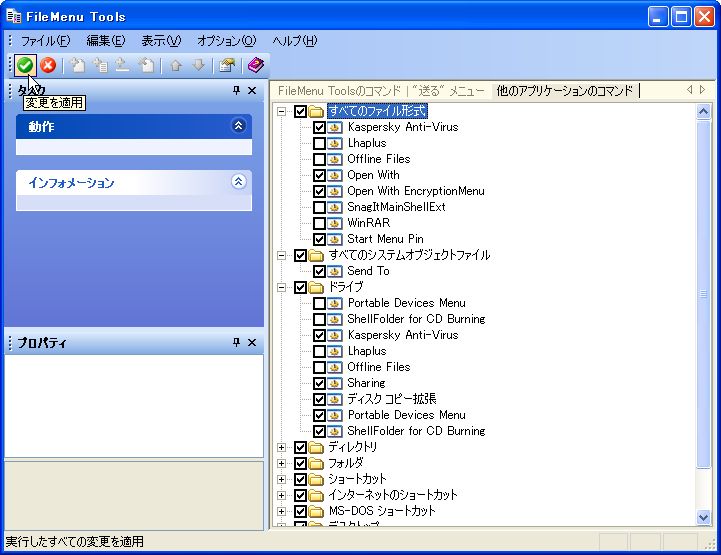Click the icon beside WinRAR
The height and width of the screenshot is (555, 721).
tap(335, 223)
